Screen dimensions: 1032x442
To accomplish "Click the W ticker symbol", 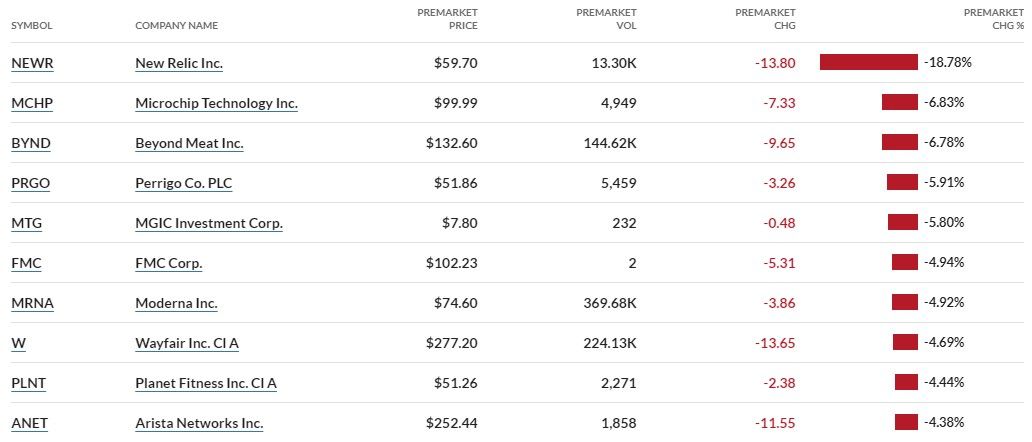I will tap(18, 343).
